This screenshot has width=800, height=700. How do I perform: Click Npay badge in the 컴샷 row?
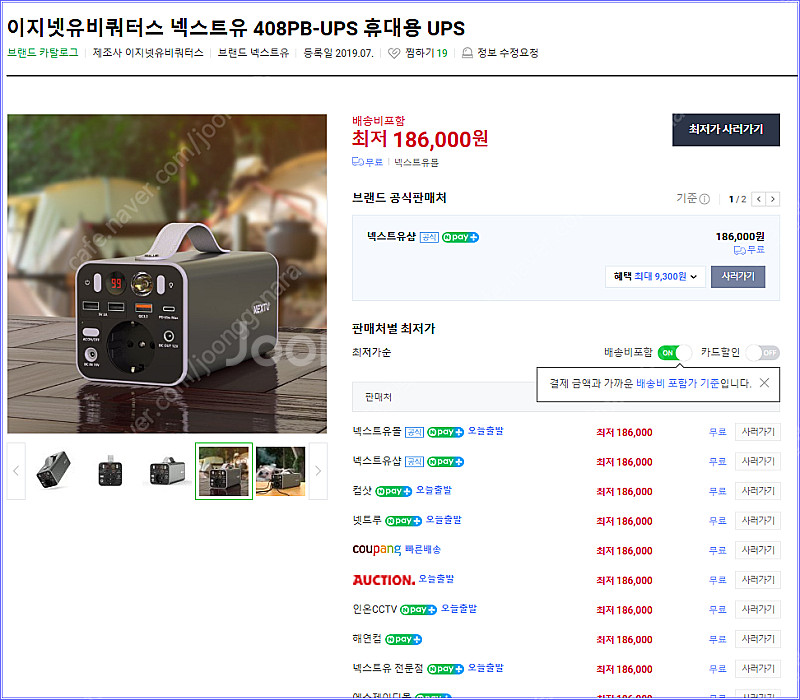393,491
